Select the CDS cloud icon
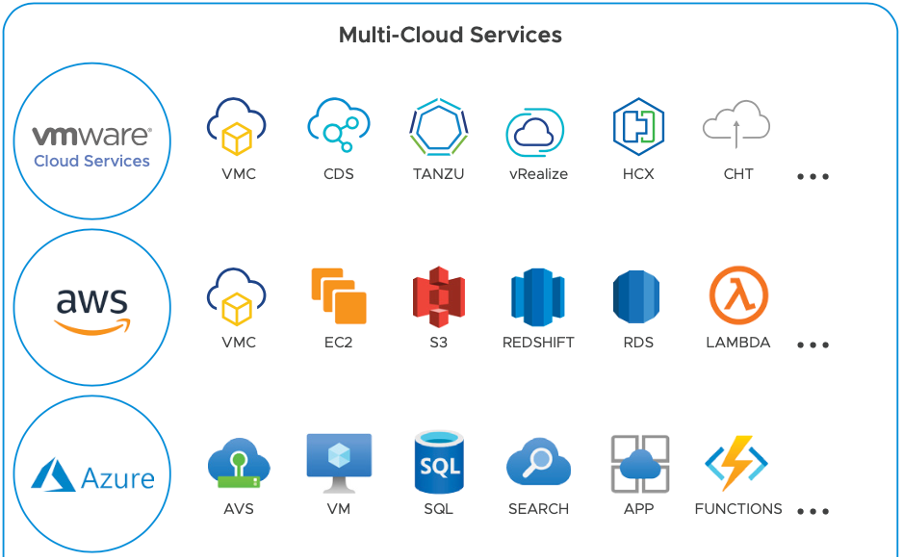The image size is (903, 557). (x=339, y=125)
